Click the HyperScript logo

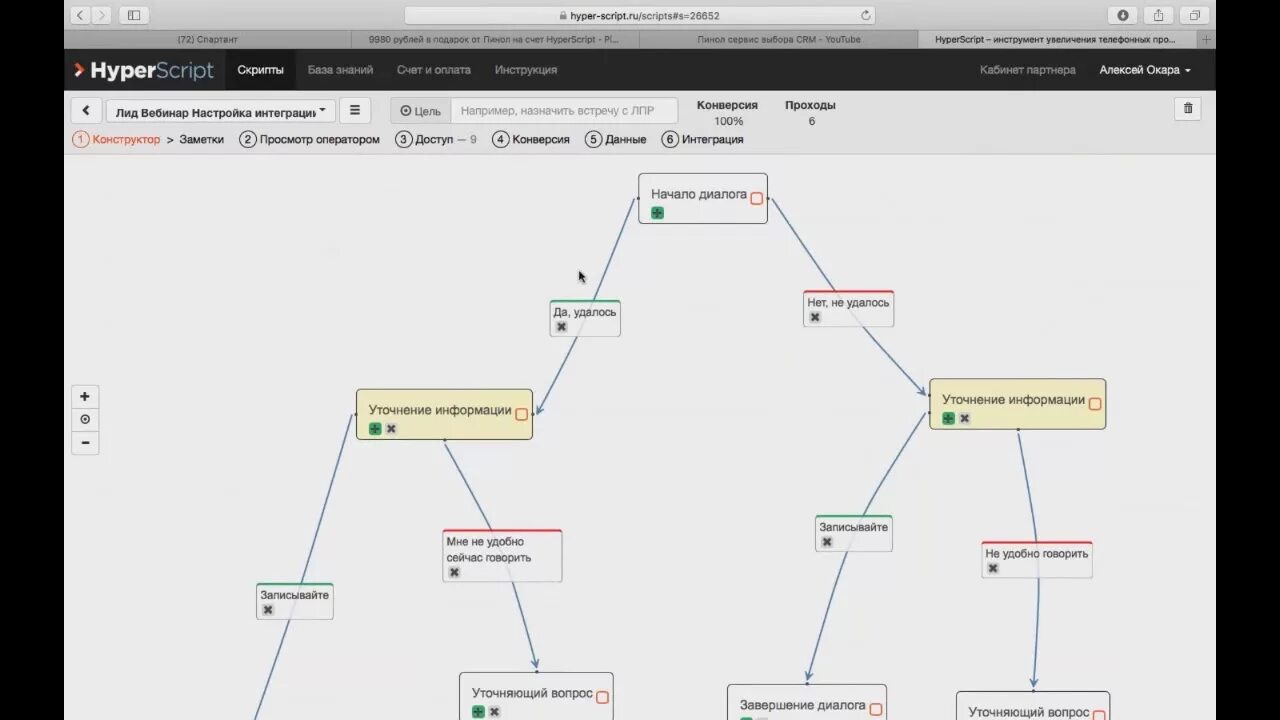tap(144, 70)
